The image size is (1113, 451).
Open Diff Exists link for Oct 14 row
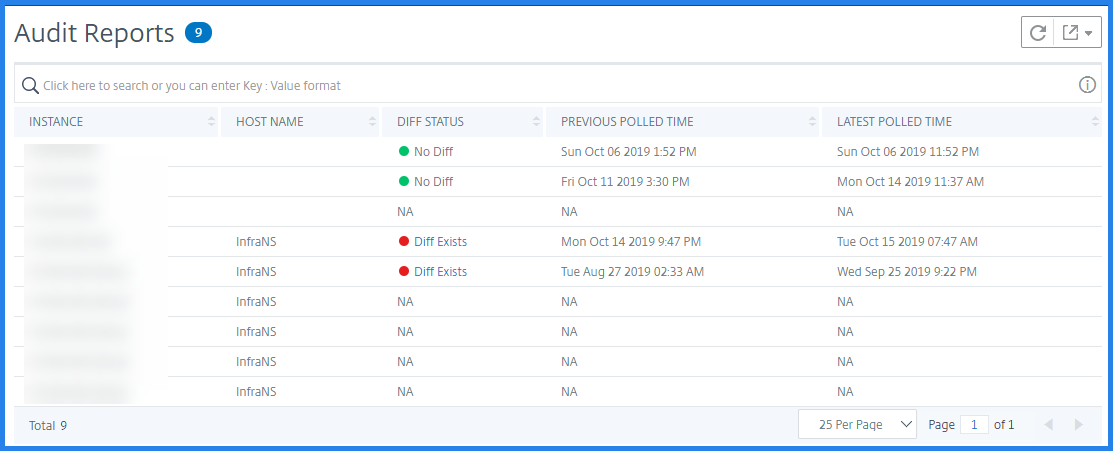pos(440,241)
